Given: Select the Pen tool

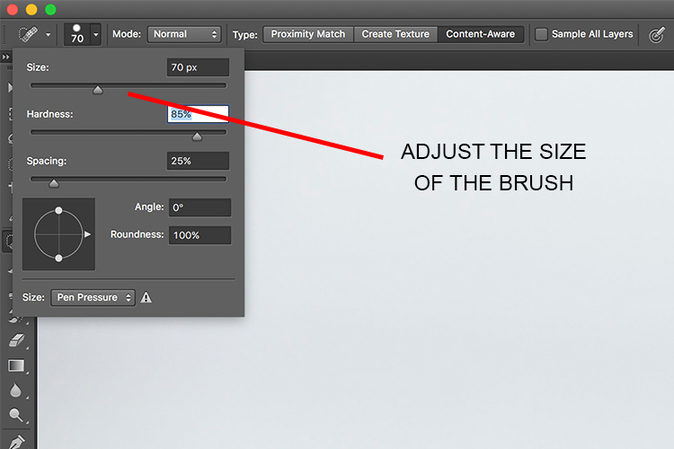Looking at the screenshot, I should (16, 442).
